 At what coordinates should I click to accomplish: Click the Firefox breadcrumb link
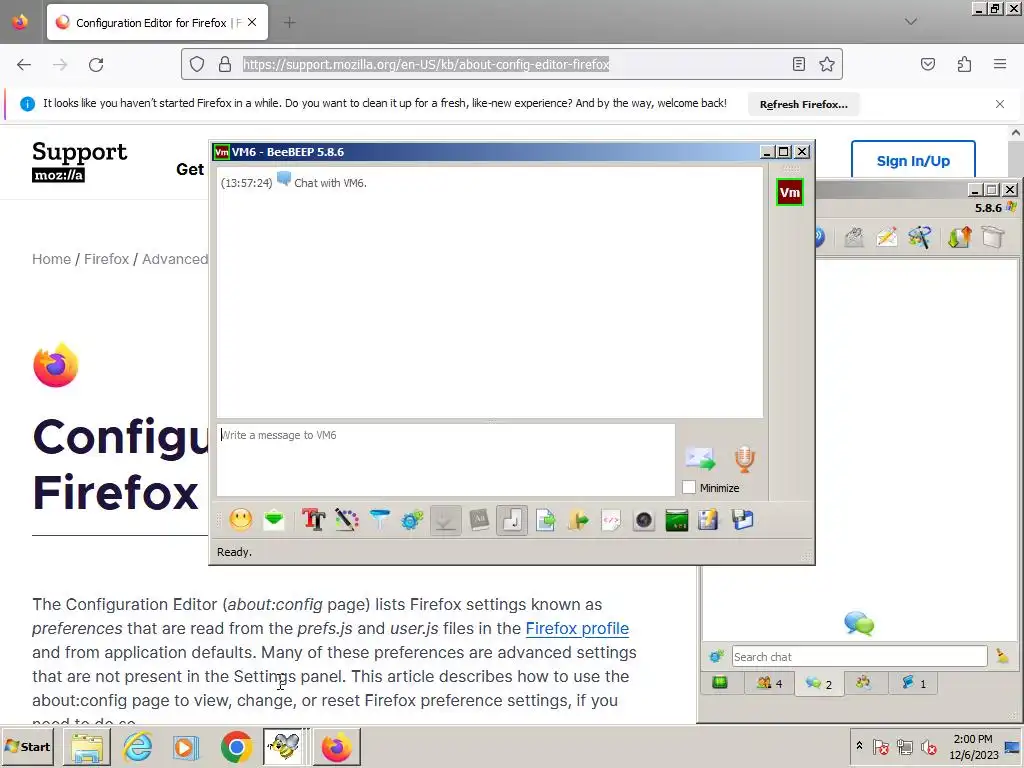[x=106, y=259]
